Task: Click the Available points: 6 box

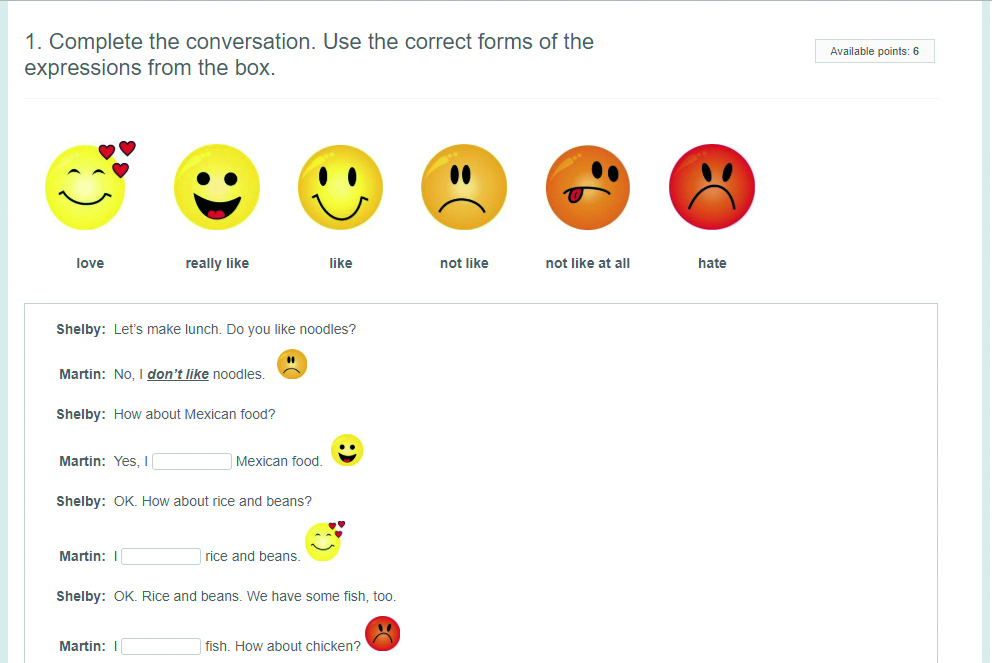Action: 874,51
